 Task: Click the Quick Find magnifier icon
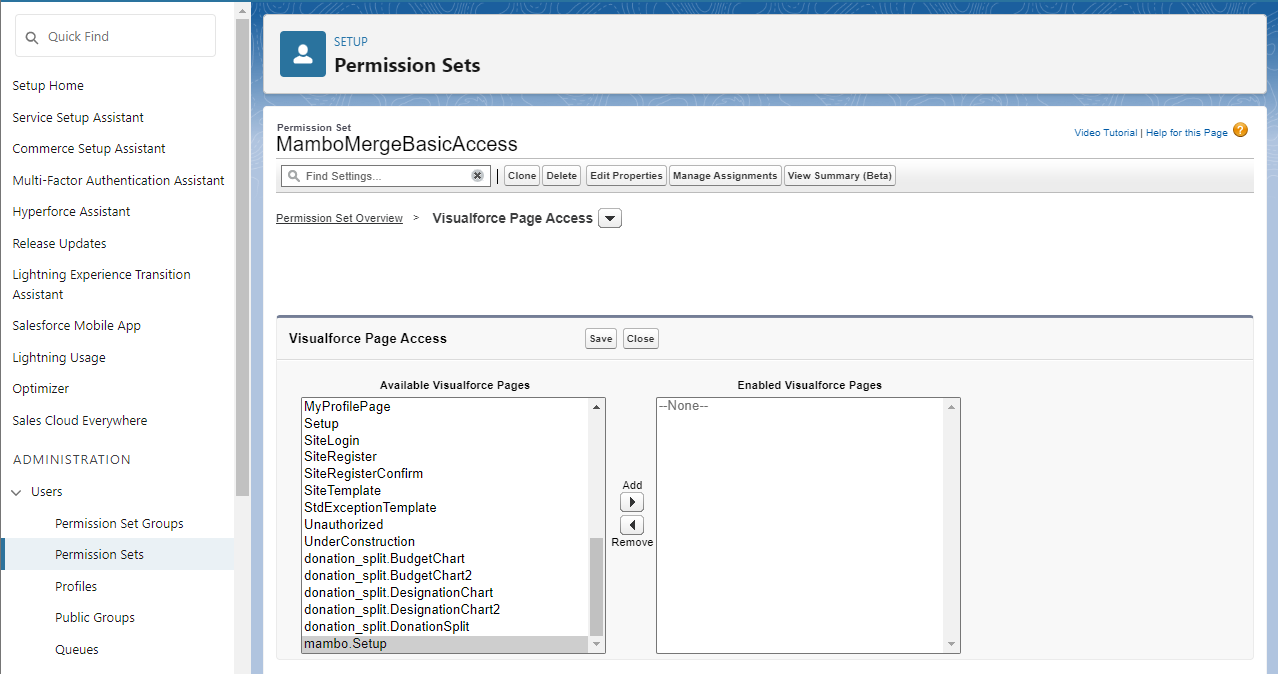(32, 37)
